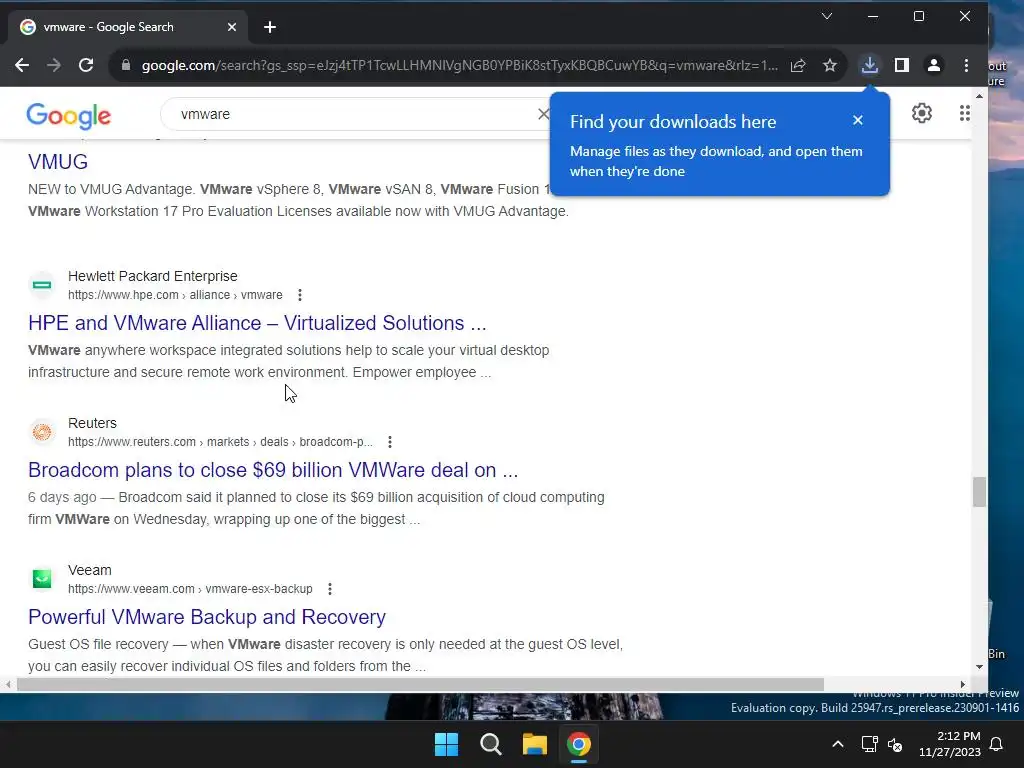1024x768 pixels.
Task: Go back using the browser back arrow
Action: point(22,65)
